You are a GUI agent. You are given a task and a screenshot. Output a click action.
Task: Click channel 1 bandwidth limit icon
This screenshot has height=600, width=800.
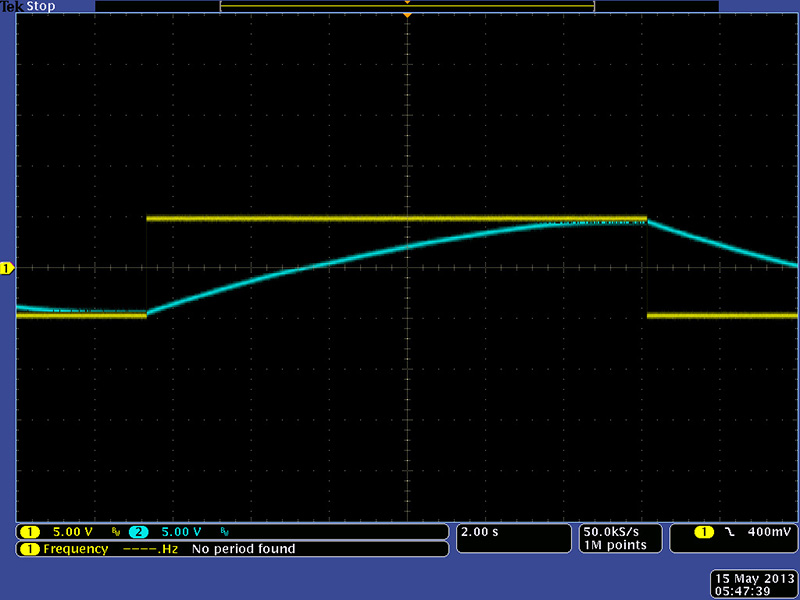point(116,532)
